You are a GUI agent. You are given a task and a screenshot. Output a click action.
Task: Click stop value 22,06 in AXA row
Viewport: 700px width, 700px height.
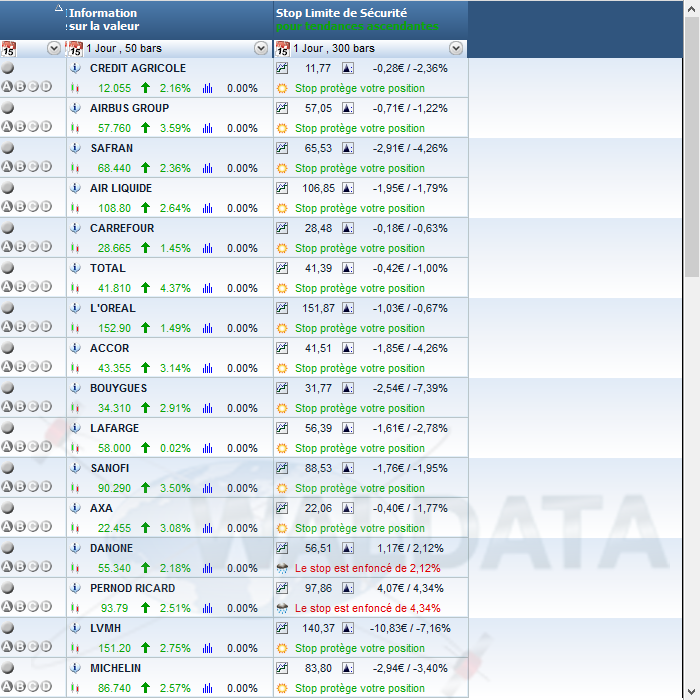coord(318,508)
